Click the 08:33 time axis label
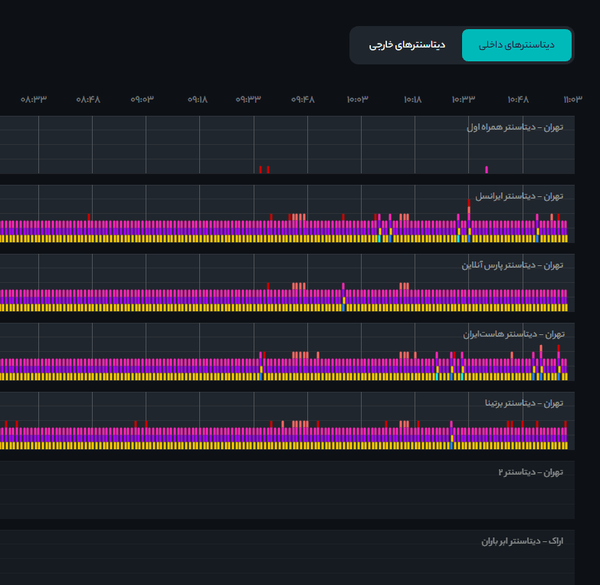 click(x=34, y=99)
